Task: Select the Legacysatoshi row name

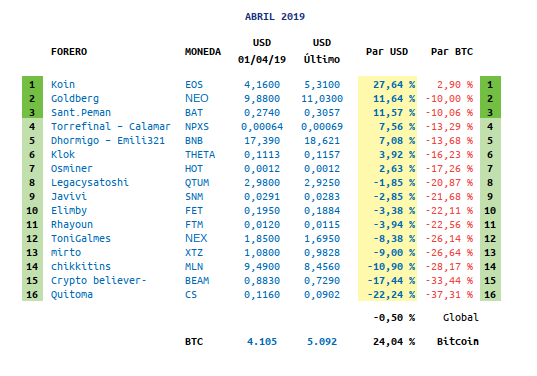Action: click(x=90, y=183)
